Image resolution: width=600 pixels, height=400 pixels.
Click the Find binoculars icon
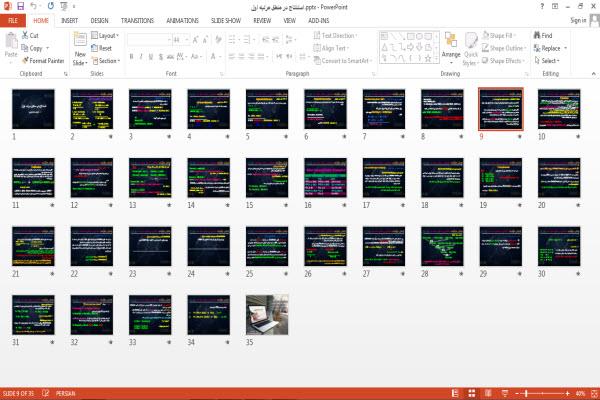click(537, 35)
